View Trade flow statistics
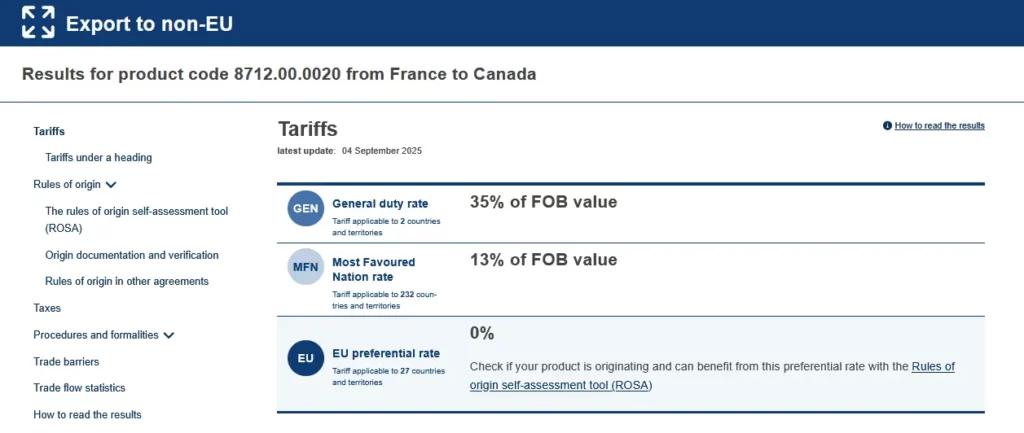 point(79,388)
